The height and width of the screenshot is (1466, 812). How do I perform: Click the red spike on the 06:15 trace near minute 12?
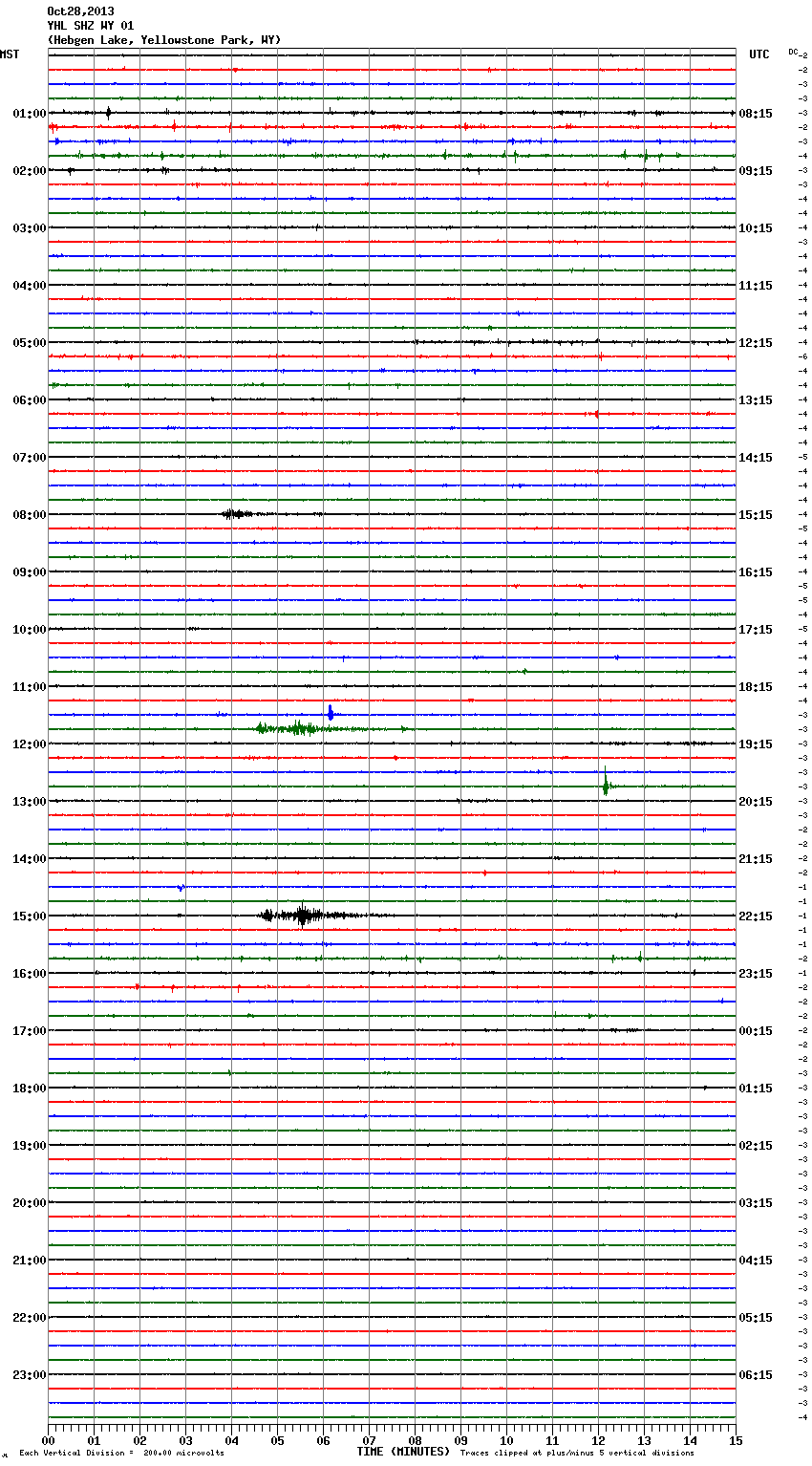click(x=596, y=414)
